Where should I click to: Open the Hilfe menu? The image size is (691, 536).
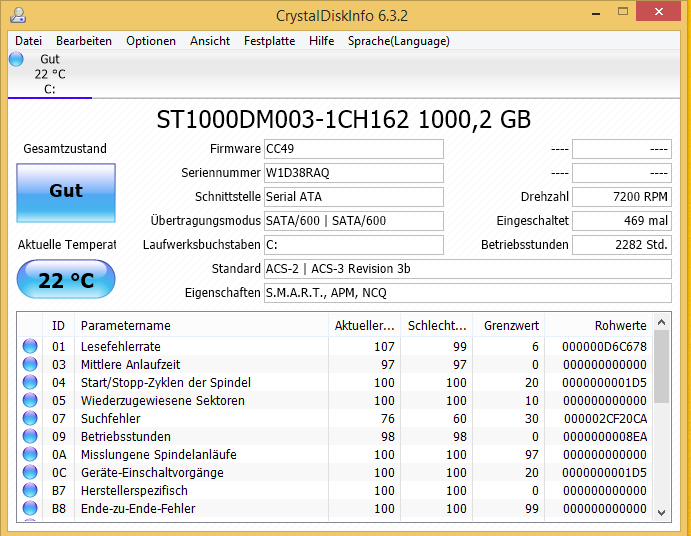pyautogui.click(x=321, y=41)
